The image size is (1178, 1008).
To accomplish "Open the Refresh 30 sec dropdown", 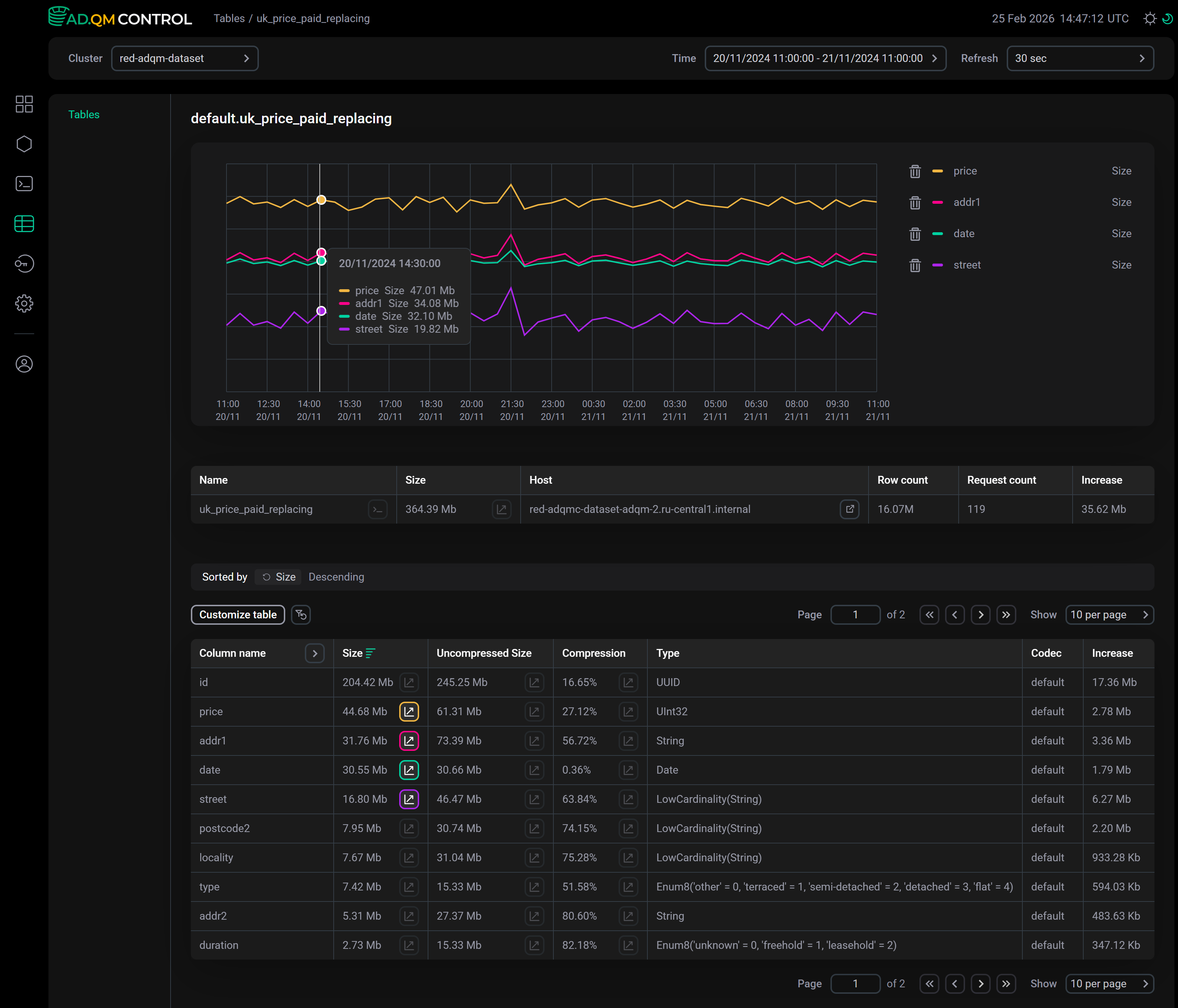I will (1080, 58).
